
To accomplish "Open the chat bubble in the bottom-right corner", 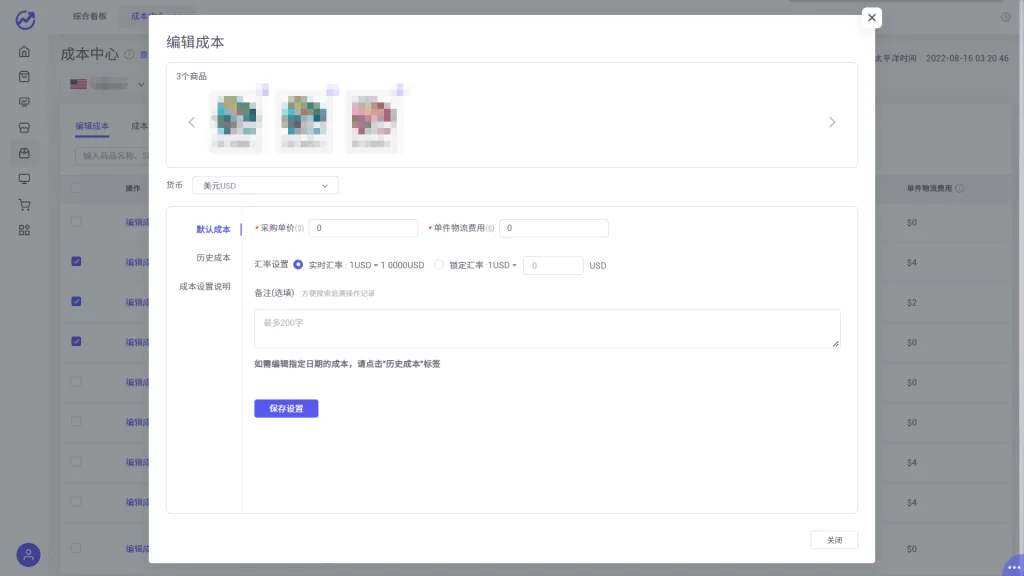I will click(1014, 566).
